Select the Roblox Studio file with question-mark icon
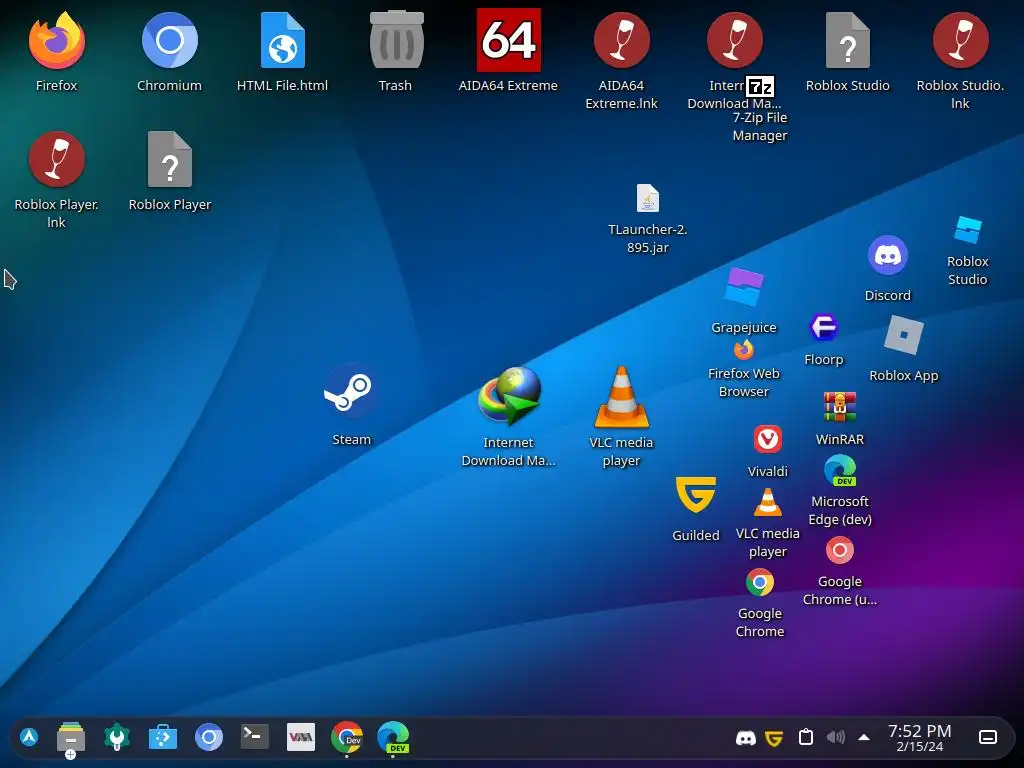This screenshot has width=1024, height=768. pyautogui.click(x=848, y=40)
